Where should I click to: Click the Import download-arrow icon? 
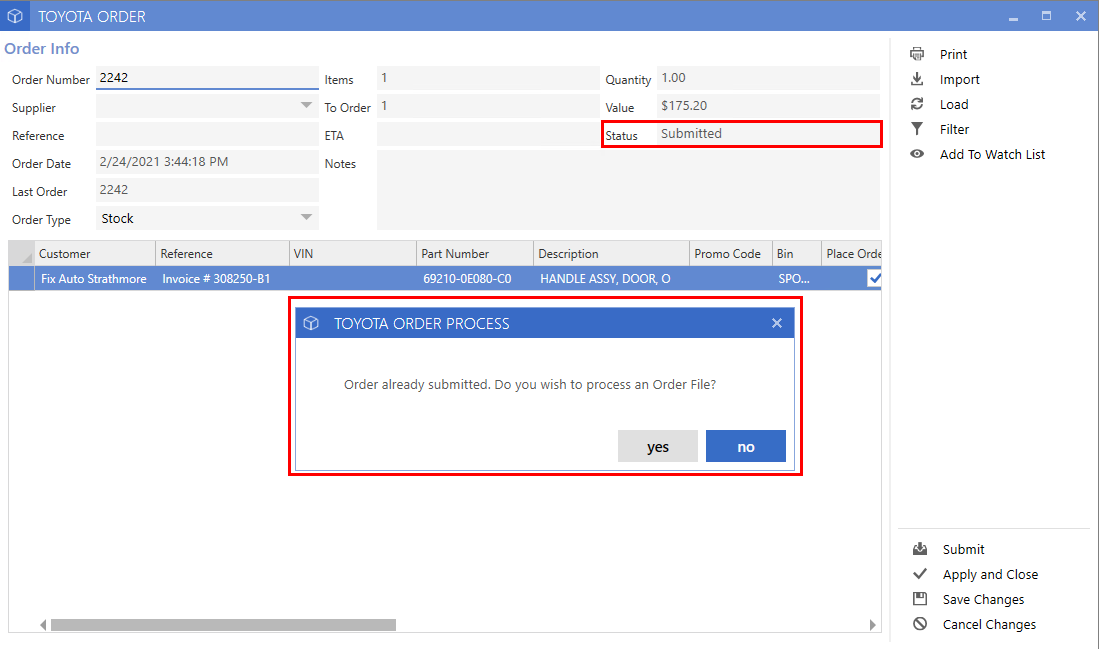[917, 78]
